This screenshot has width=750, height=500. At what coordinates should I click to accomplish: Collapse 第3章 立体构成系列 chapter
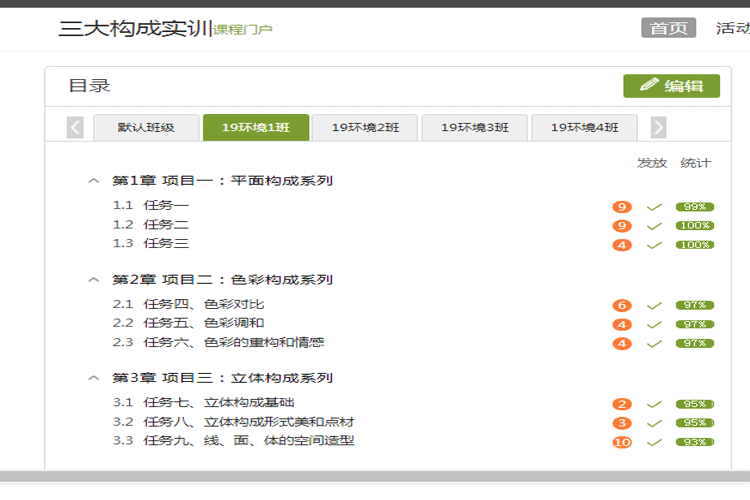point(94,378)
